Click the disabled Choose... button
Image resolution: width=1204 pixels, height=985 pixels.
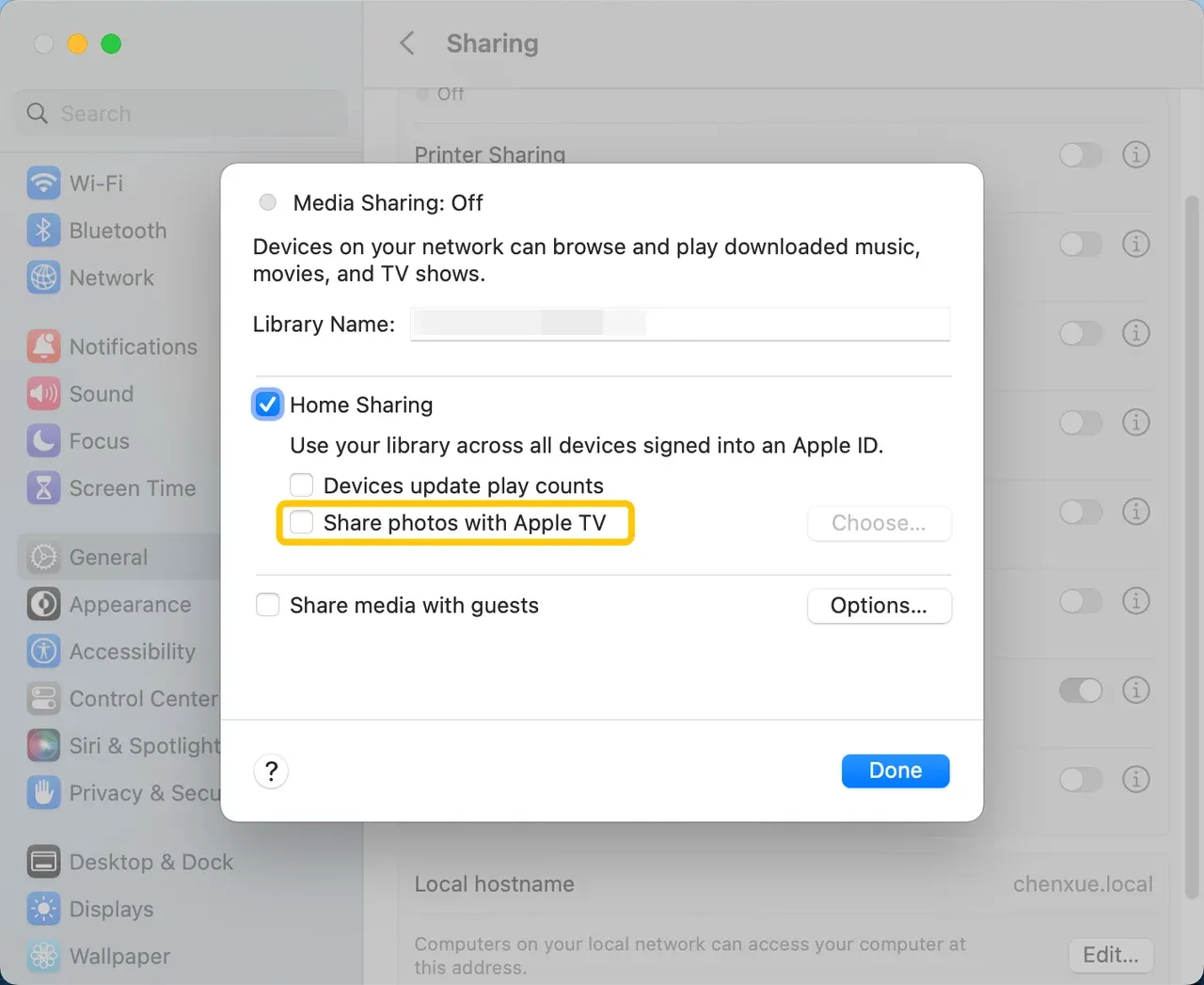(x=879, y=523)
